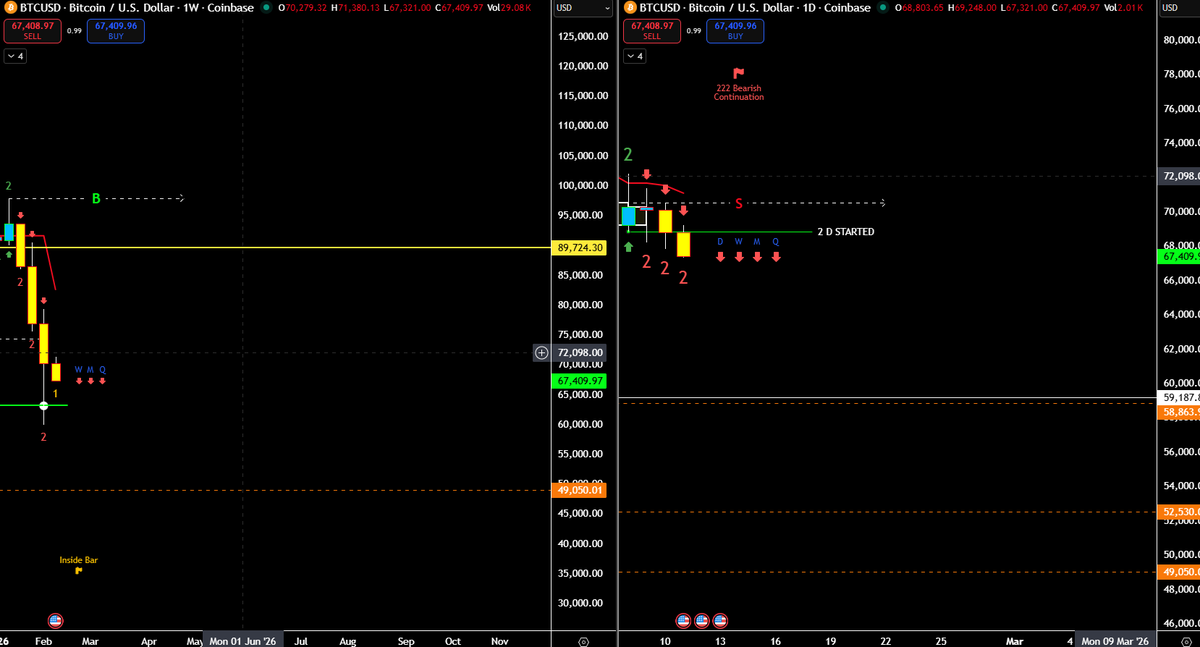Click the orange 49,050.01 price label on weekly axis
This screenshot has width=1200, height=647.
(x=579, y=490)
